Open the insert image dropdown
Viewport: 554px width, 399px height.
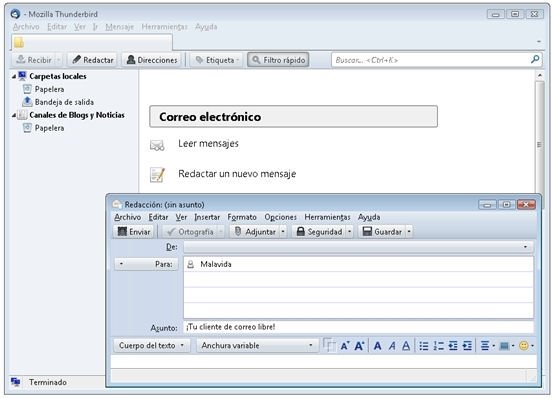click(x=507, y=346)
